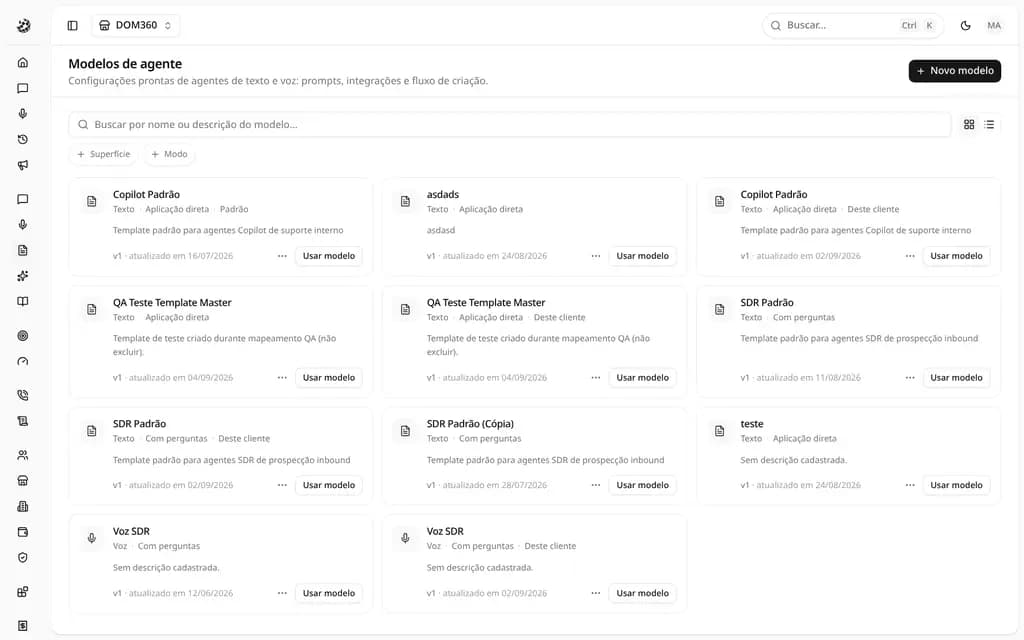Open the open-book icon in sidebar

coord(23,302)
